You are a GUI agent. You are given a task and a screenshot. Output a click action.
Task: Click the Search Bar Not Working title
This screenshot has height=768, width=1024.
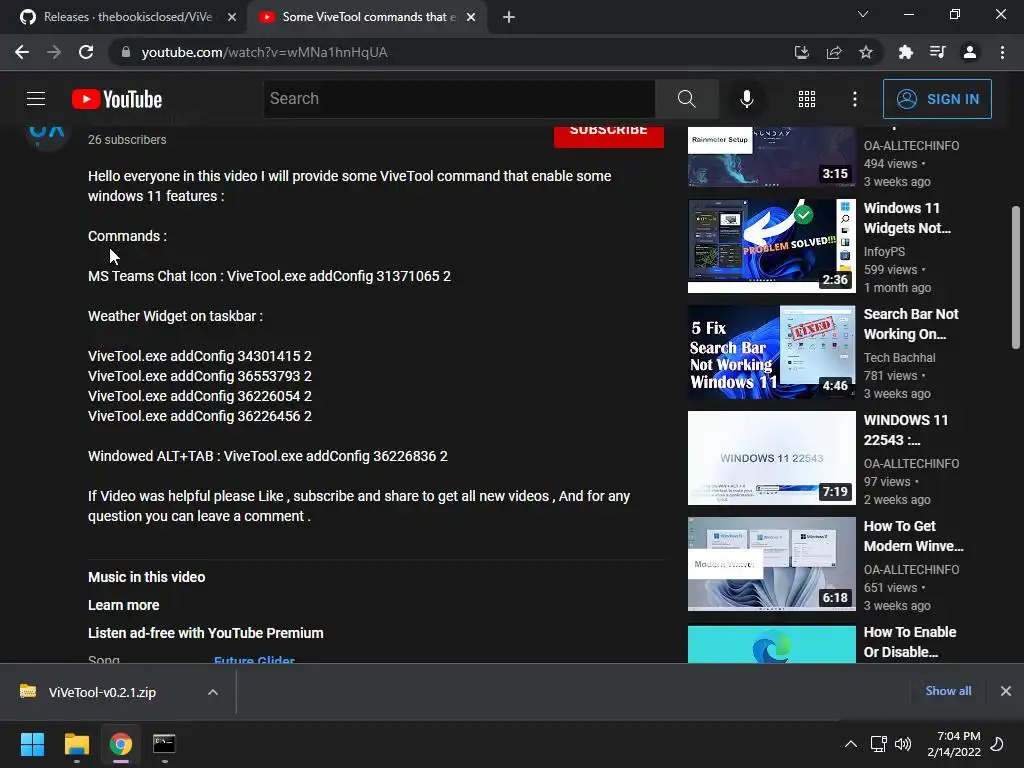click(911, 324)
